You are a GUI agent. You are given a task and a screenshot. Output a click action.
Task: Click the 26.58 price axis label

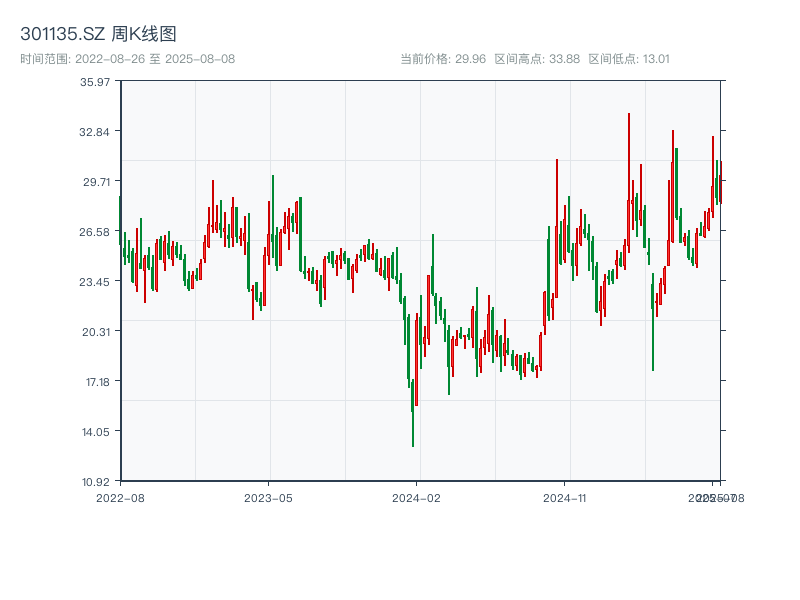tap(95, 232)
